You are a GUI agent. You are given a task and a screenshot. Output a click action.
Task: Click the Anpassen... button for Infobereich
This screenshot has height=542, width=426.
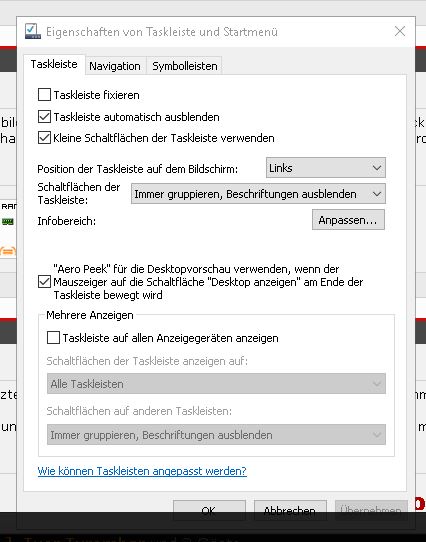coord(348,220)
